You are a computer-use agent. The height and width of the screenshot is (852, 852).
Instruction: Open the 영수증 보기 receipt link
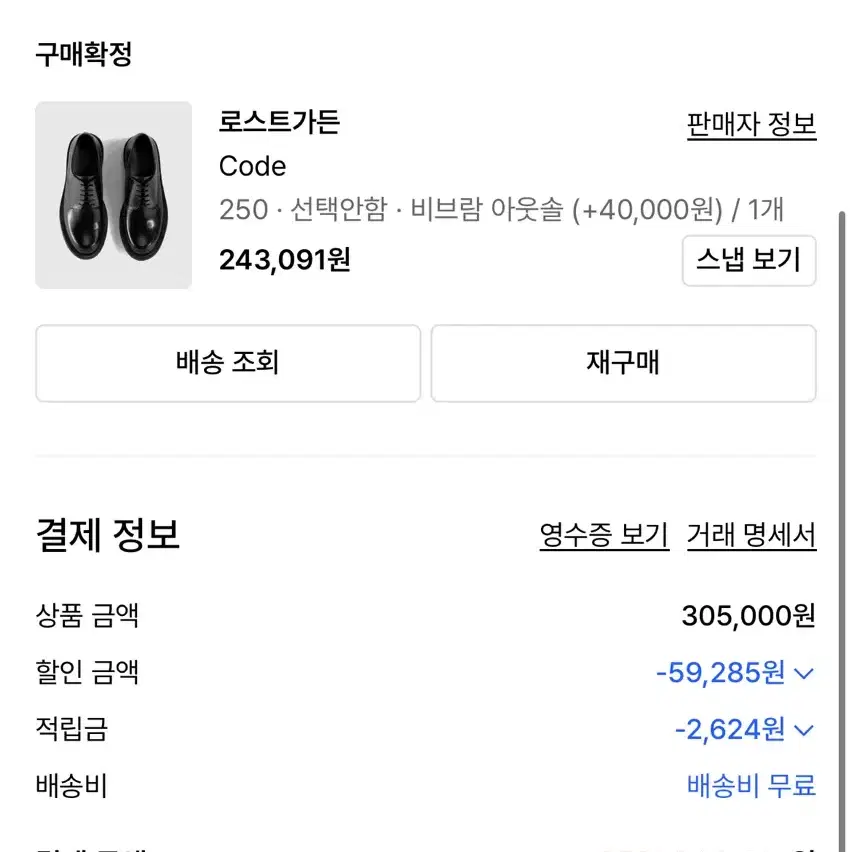click(604, 535)
